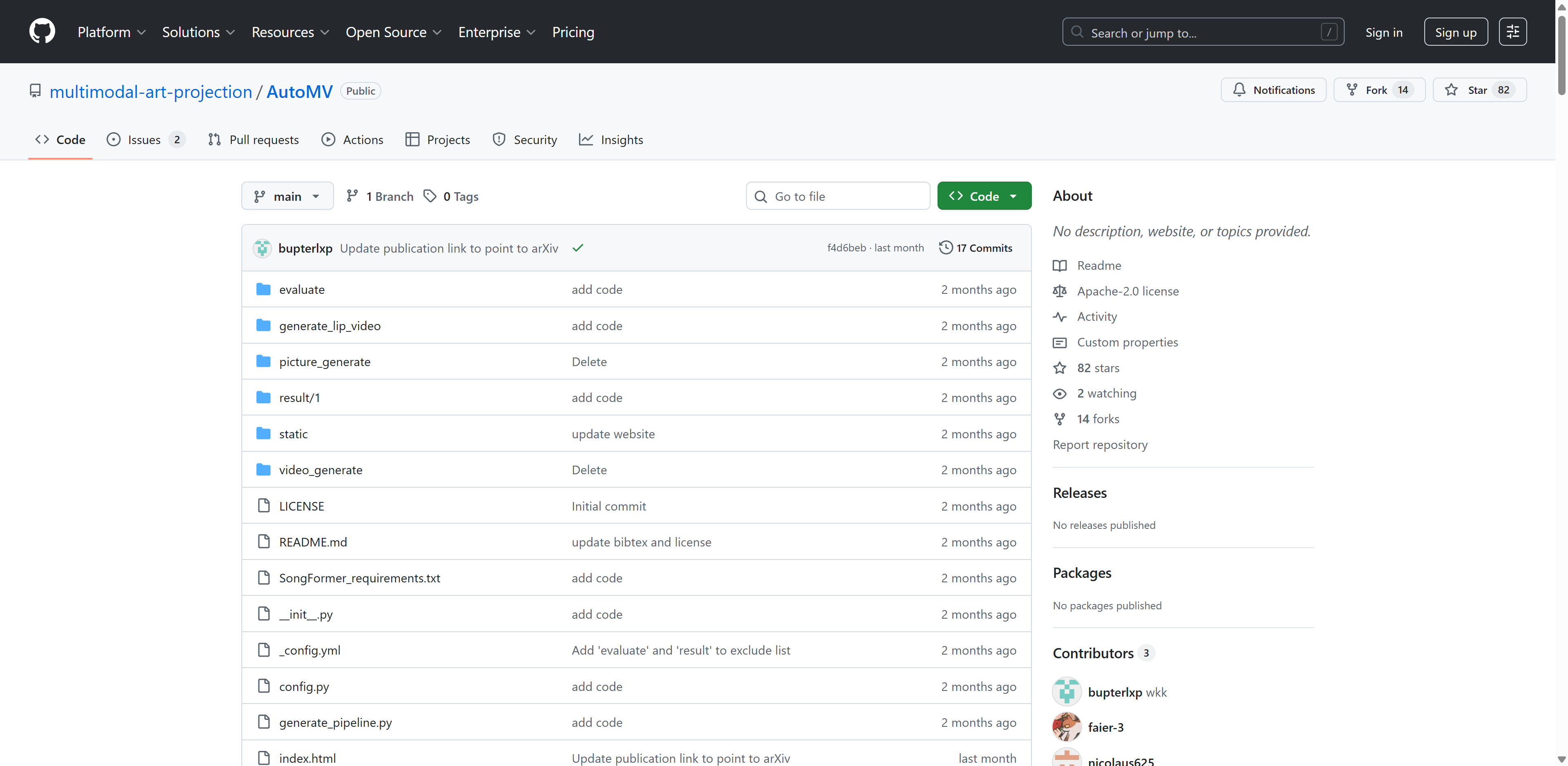Click the green commit status checkmark
The image size is (1568, 766).
578,248
